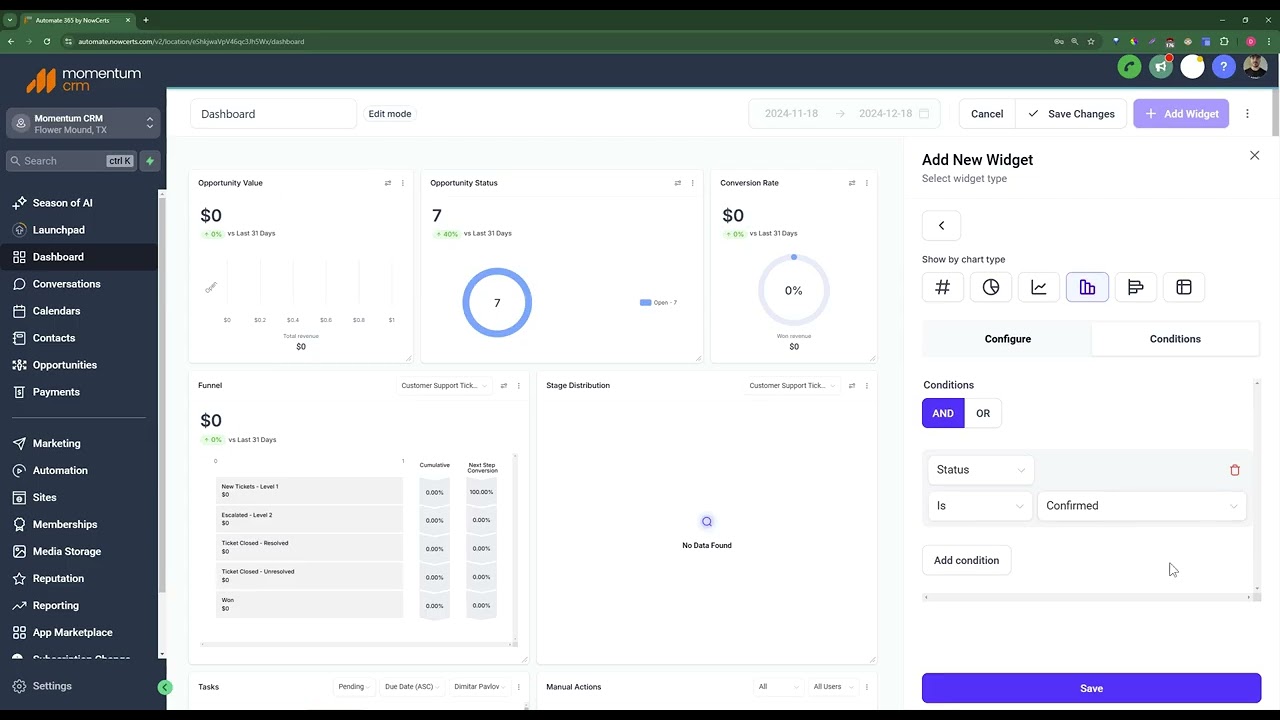The height and width of the screenshot is (720, 1280).
Task: Click the Dashboard name input field
Action: pyautogui.click(x=273, y=114)
